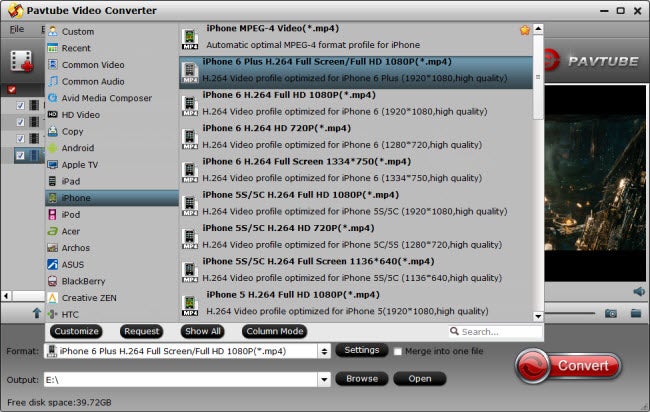Browse for an output folder

pyautogui.click(x=361, y=378)
